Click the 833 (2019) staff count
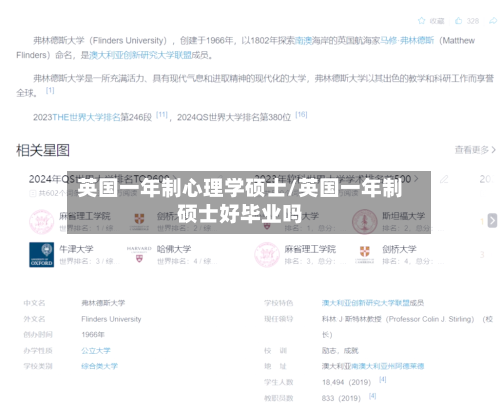Image resolution: width=500 pixels, height=405 pixels. 341,398
